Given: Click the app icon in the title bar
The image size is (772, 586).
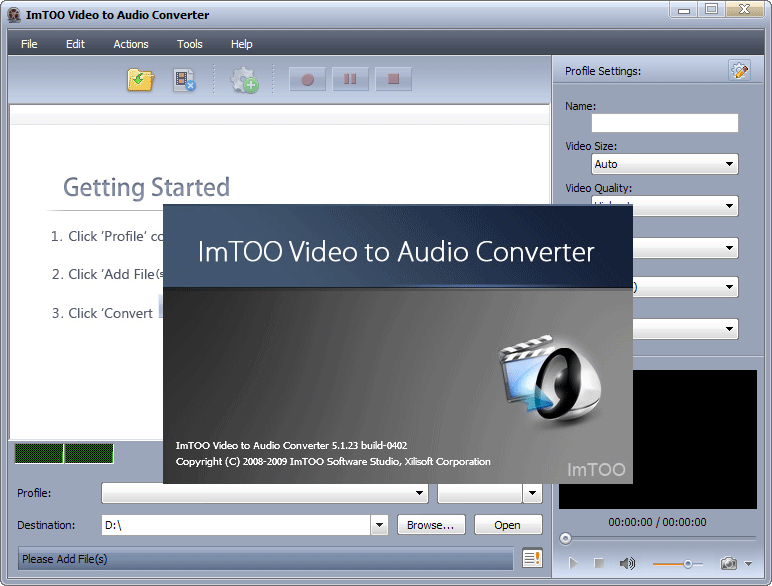Looking at the screenshot, I should (x=14, y=15).
